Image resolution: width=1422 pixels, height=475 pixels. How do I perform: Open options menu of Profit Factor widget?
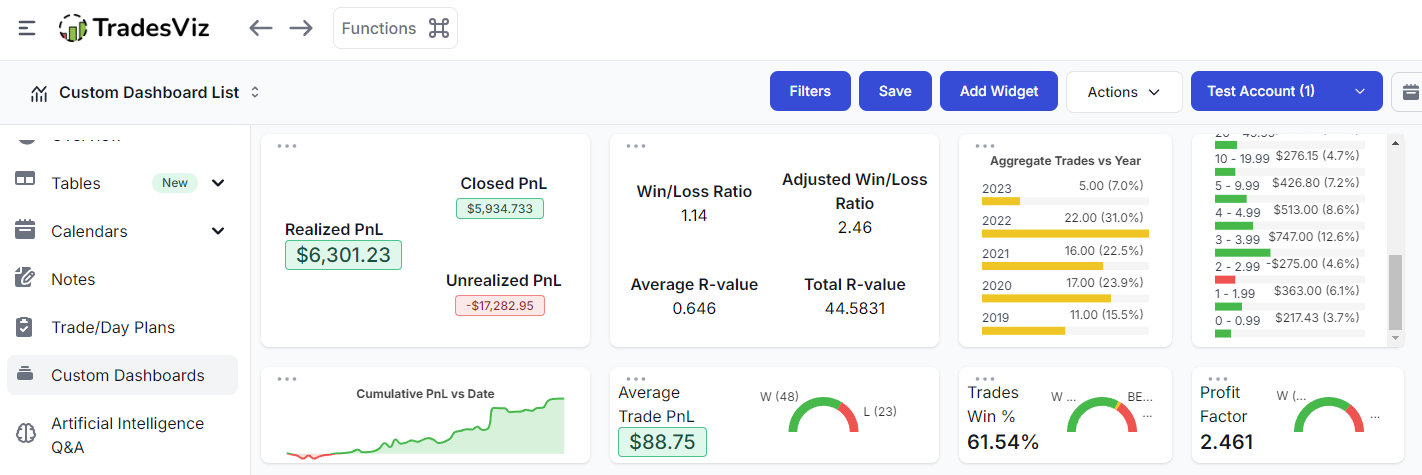(1217, 379)
